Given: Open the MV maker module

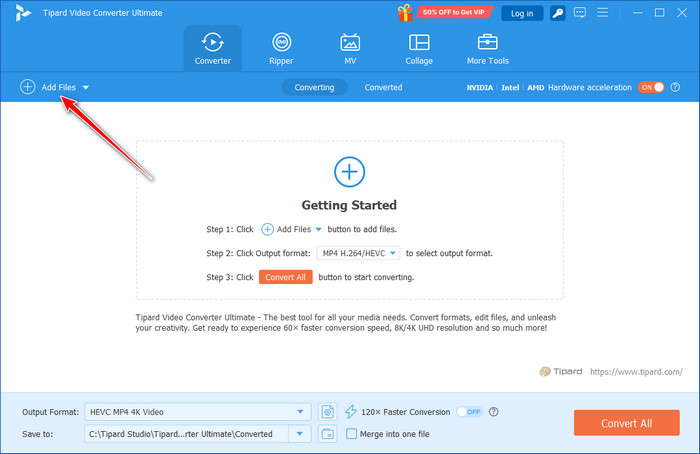Looking at the screenshot, I should (350, 48).
